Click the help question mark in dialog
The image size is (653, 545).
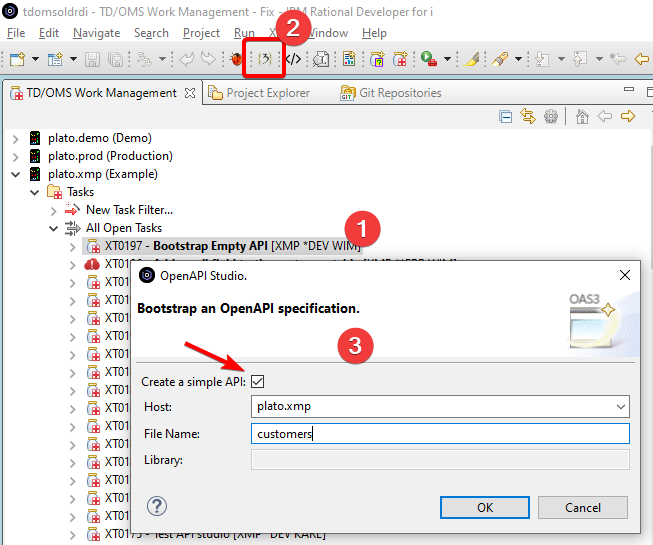click(157, 506)
